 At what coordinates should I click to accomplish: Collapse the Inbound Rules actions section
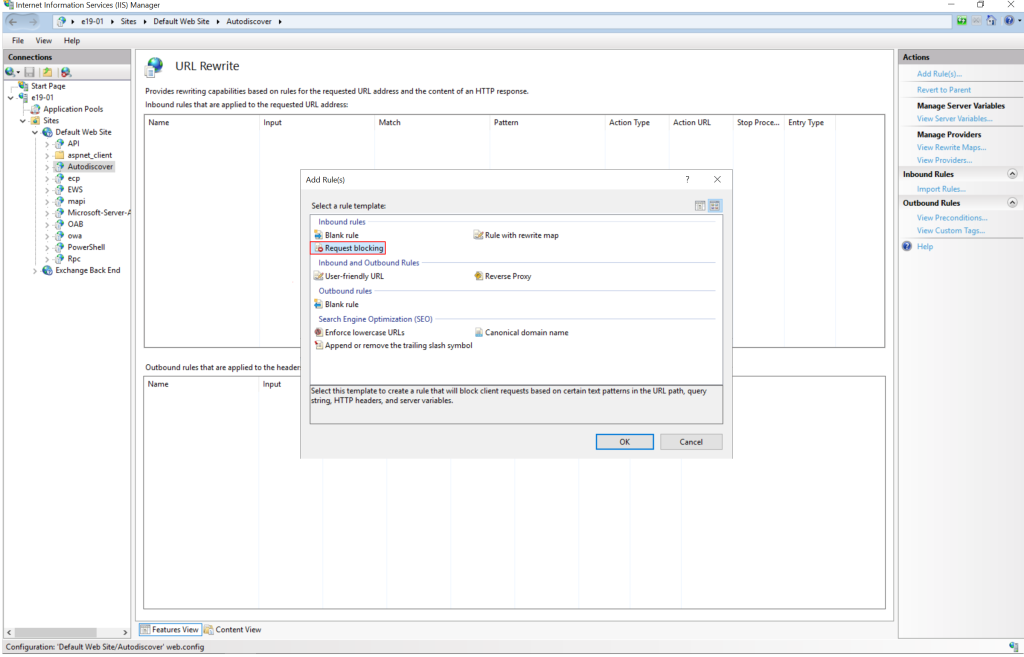coord(1012,174)
